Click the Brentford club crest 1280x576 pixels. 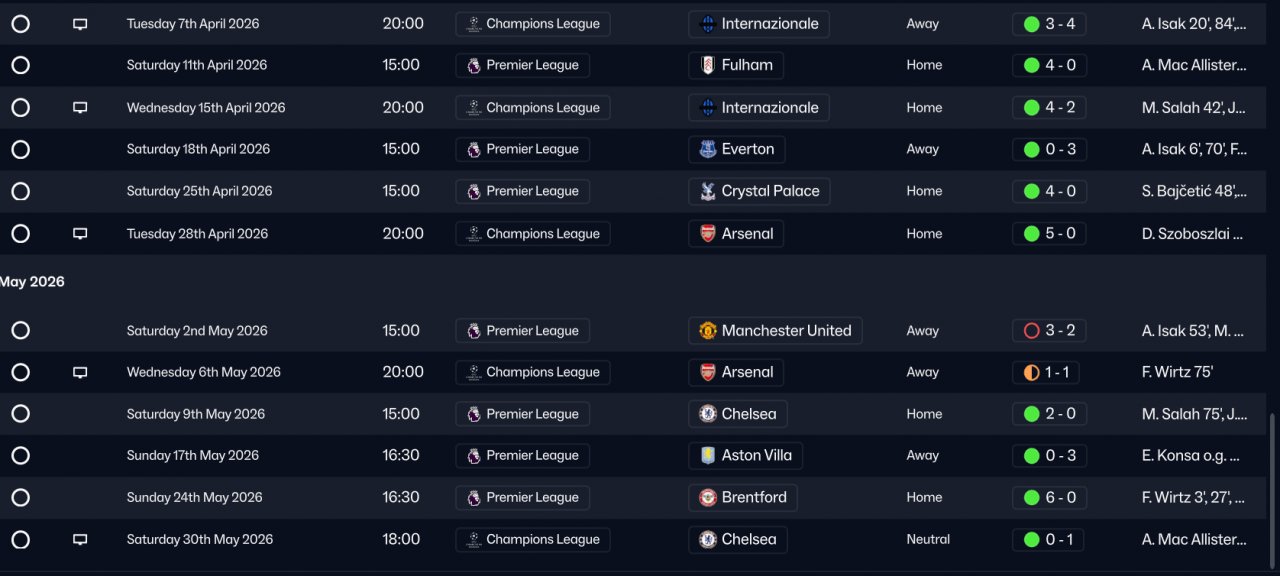[x=707, y=498]
